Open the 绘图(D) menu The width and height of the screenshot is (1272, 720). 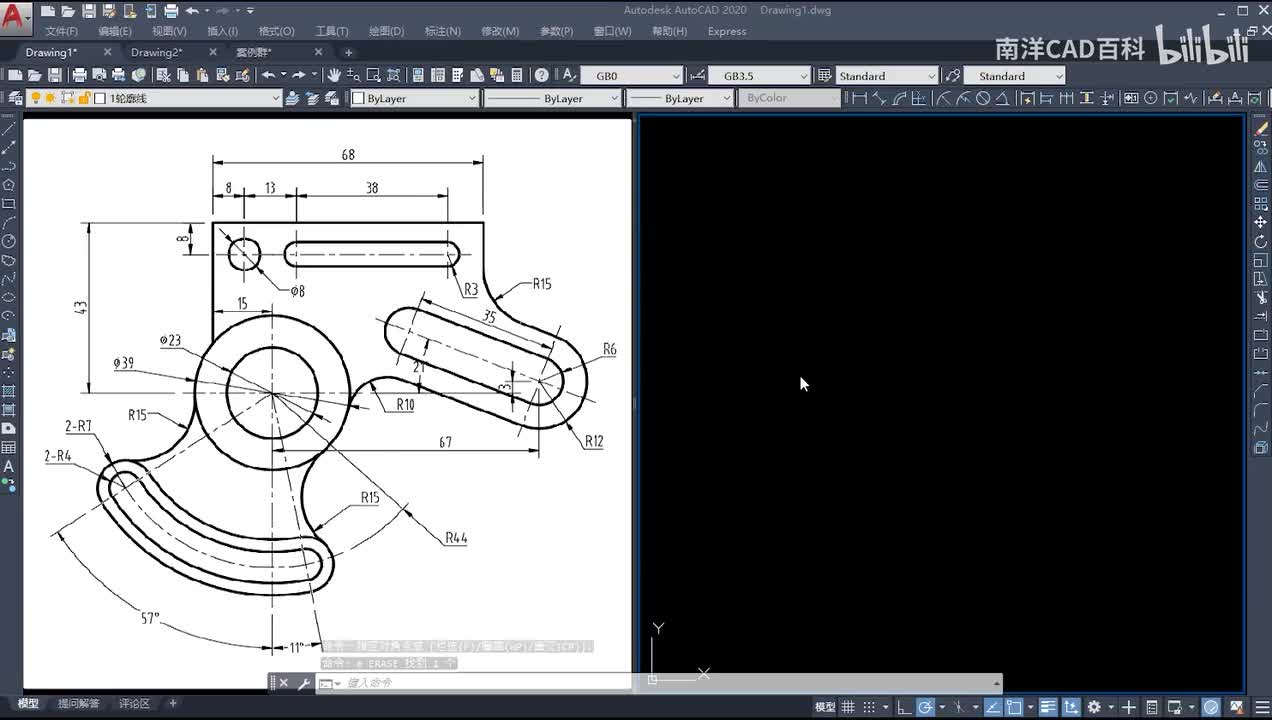[385, 32]
